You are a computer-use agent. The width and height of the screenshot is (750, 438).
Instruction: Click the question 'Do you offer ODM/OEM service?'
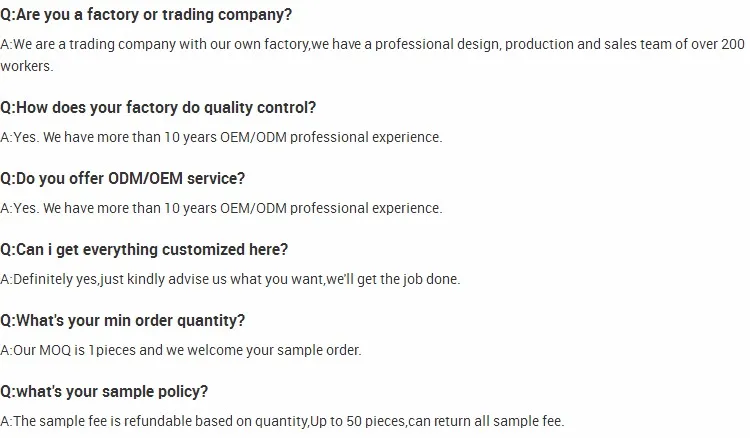click(122, 178)
